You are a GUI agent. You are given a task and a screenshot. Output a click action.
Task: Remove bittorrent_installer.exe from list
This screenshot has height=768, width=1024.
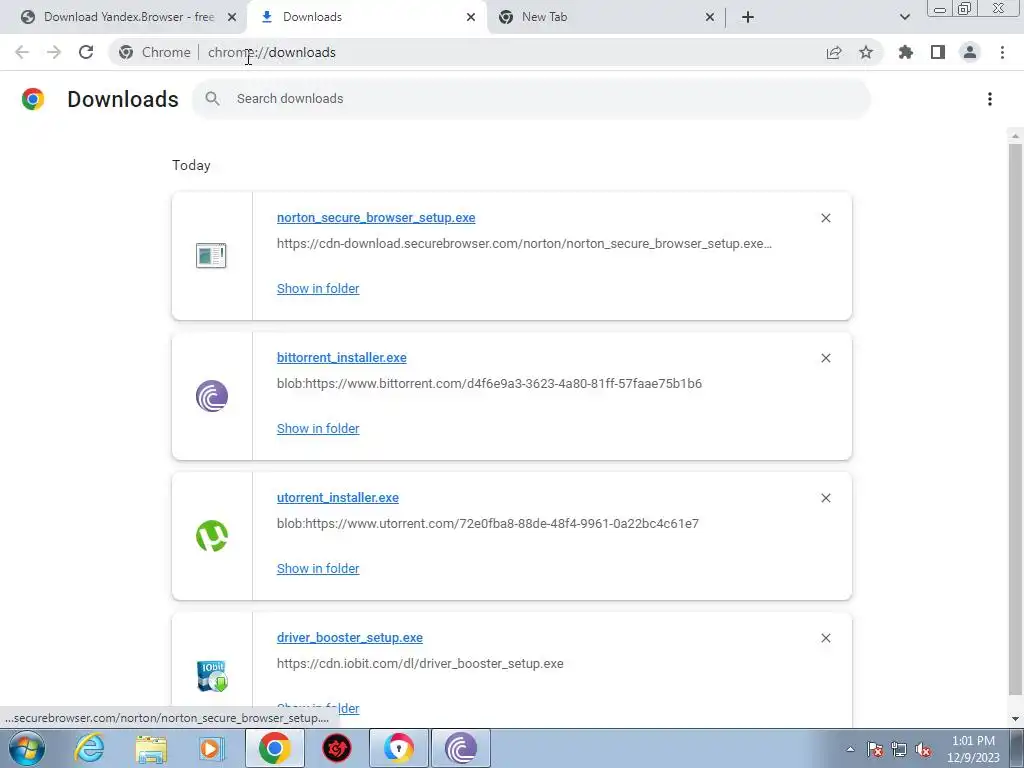point(825,358)
